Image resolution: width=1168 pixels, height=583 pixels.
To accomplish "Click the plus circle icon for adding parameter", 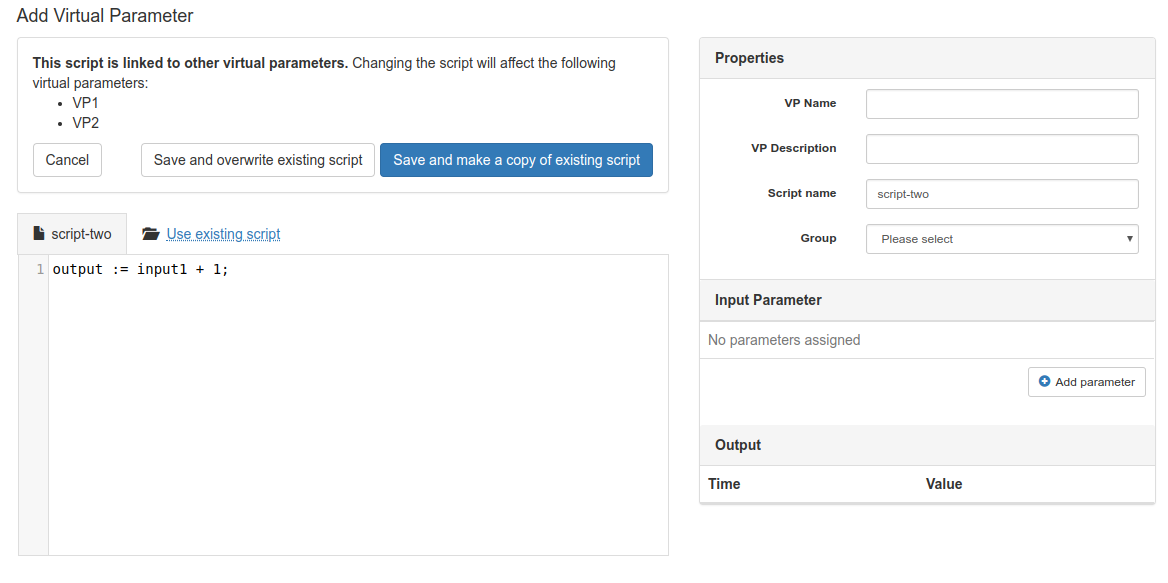I will 1044,382.
